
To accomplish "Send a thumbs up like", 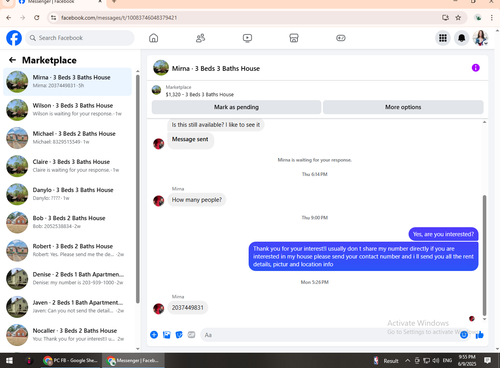I will 480,335.
